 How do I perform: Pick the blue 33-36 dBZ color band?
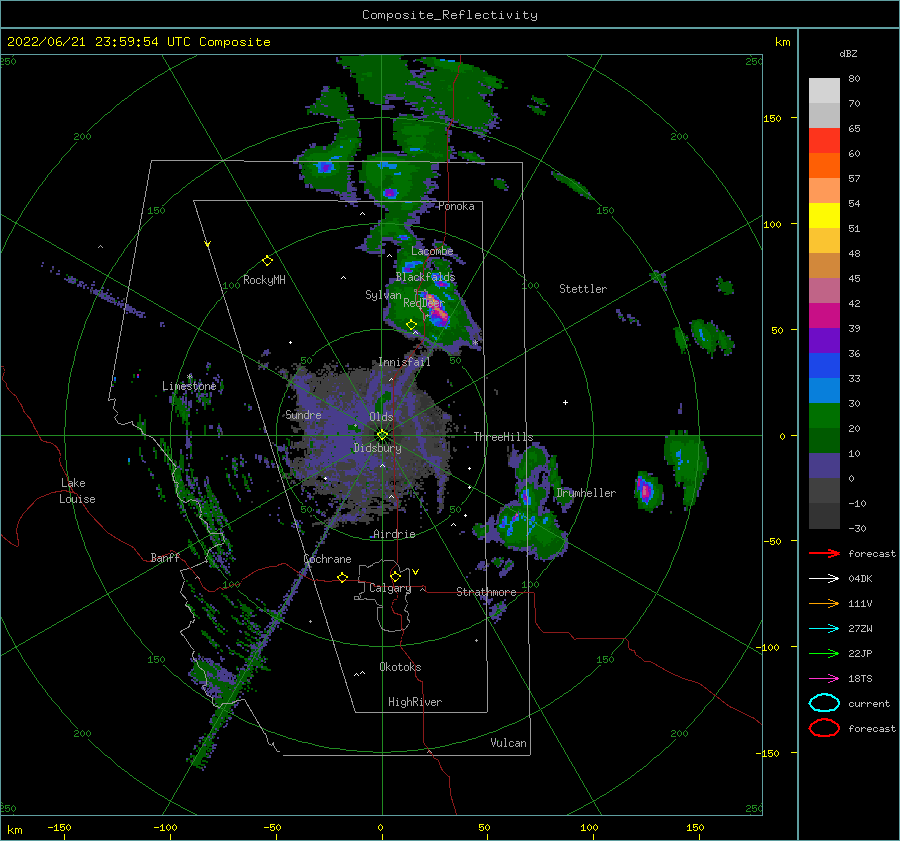tap(824, 365)
